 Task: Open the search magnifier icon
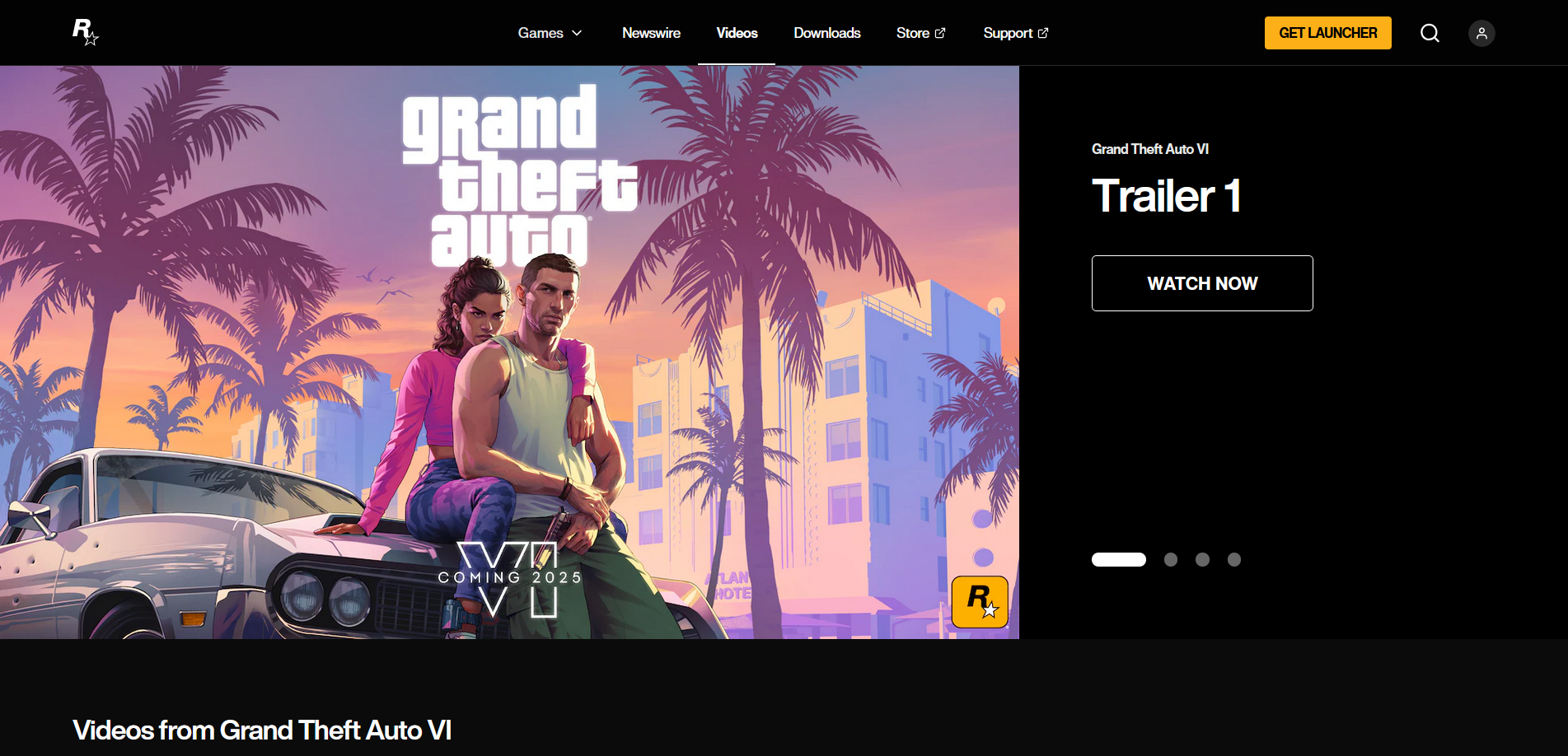pyautogui.click(x=1430, y=33)
